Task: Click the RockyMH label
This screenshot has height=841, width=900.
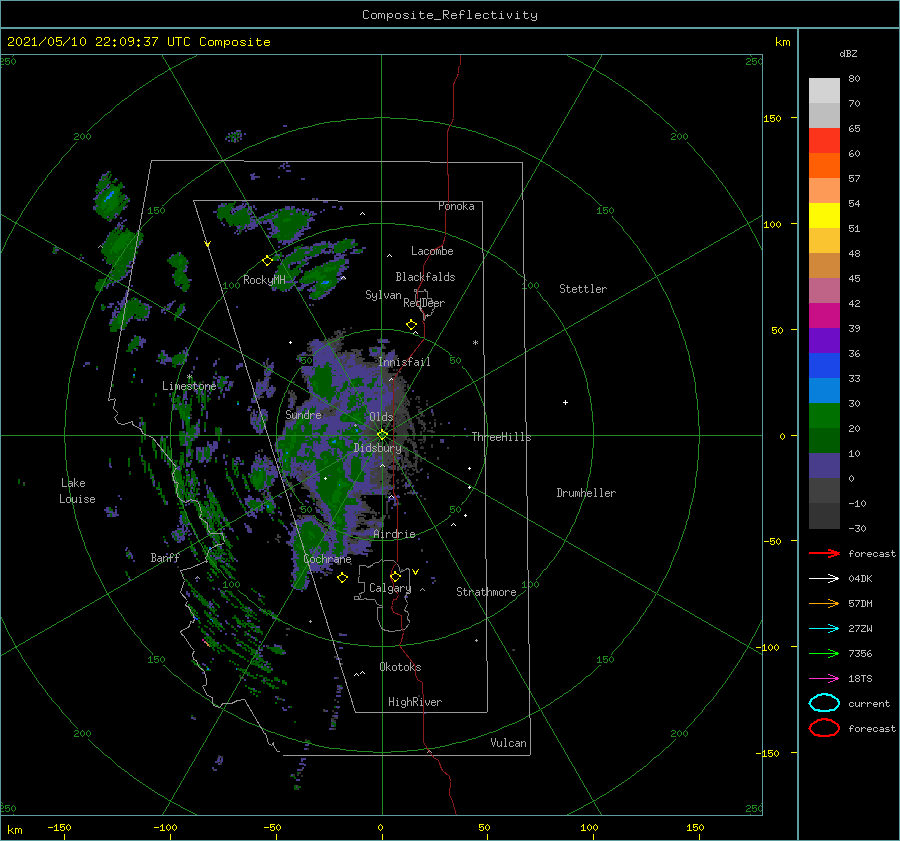Action: pyautogui.click(x=264, y=280)
